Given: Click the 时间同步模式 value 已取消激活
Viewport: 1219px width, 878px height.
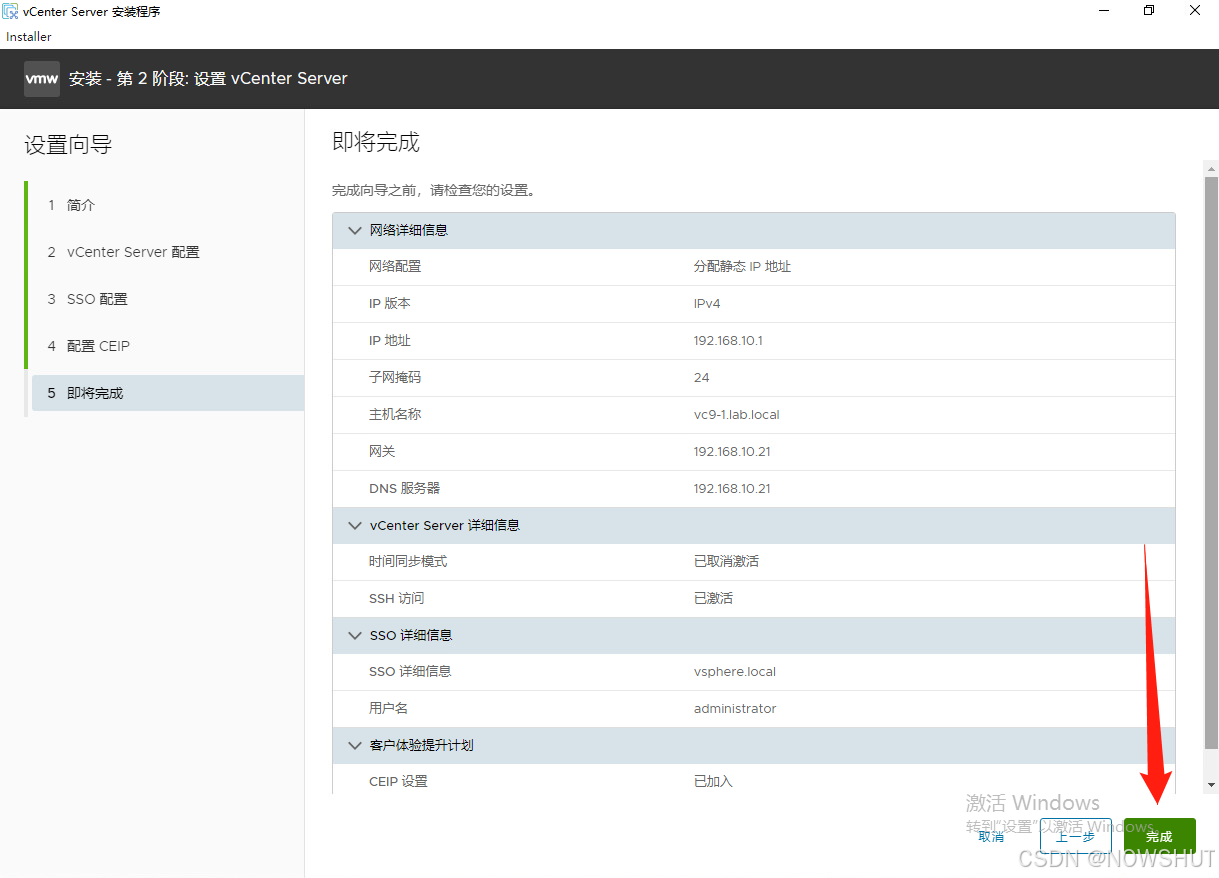Looking at the screenshot, I should (x=726, y=562).
